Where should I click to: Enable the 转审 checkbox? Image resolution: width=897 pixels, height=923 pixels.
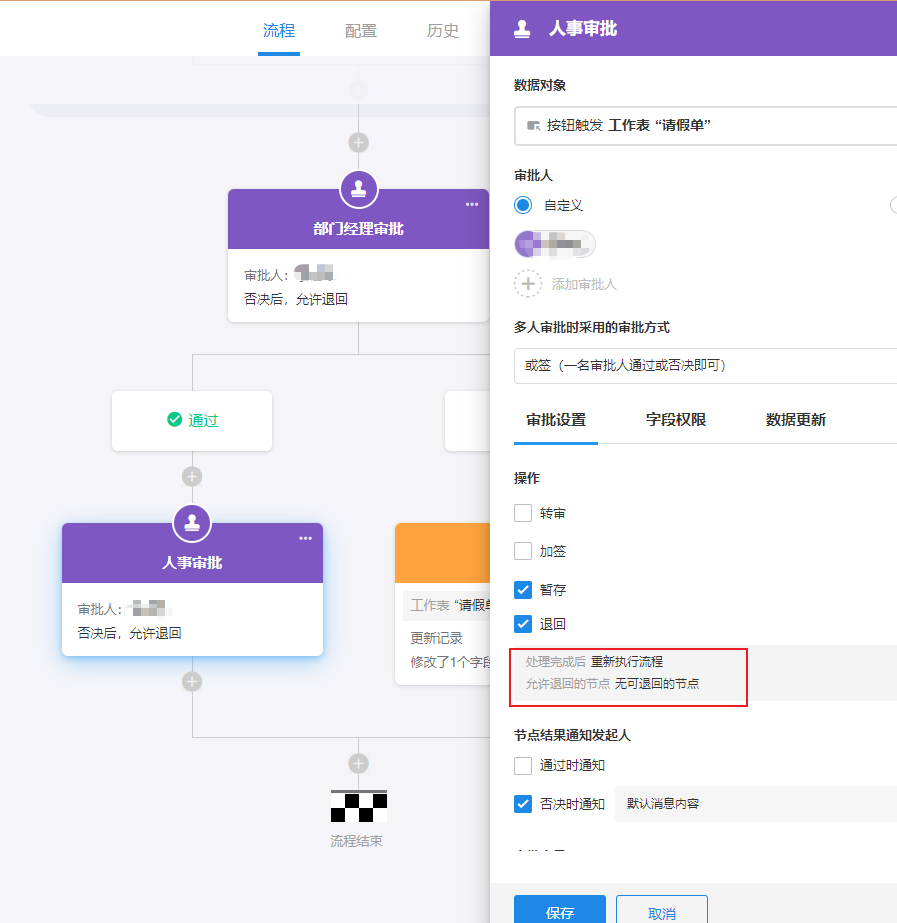click(x=523, y=513)
